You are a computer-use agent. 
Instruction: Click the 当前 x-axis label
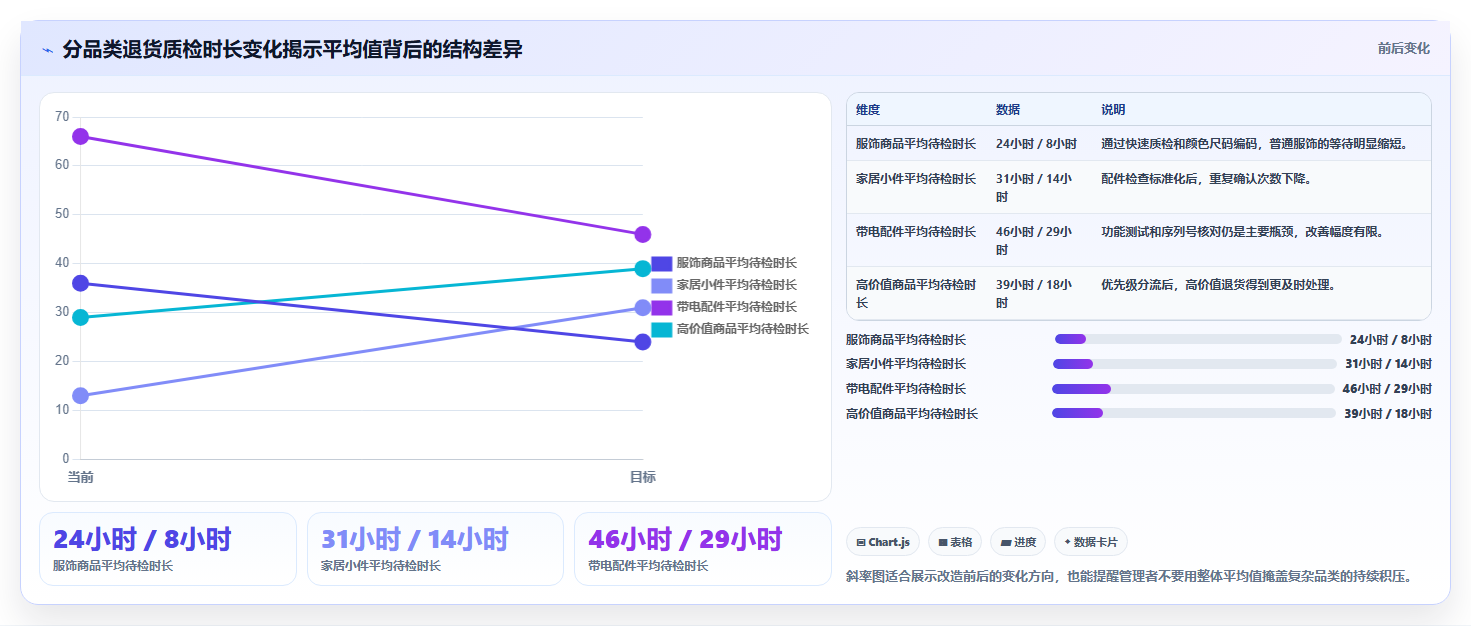[x=81, y=478]
